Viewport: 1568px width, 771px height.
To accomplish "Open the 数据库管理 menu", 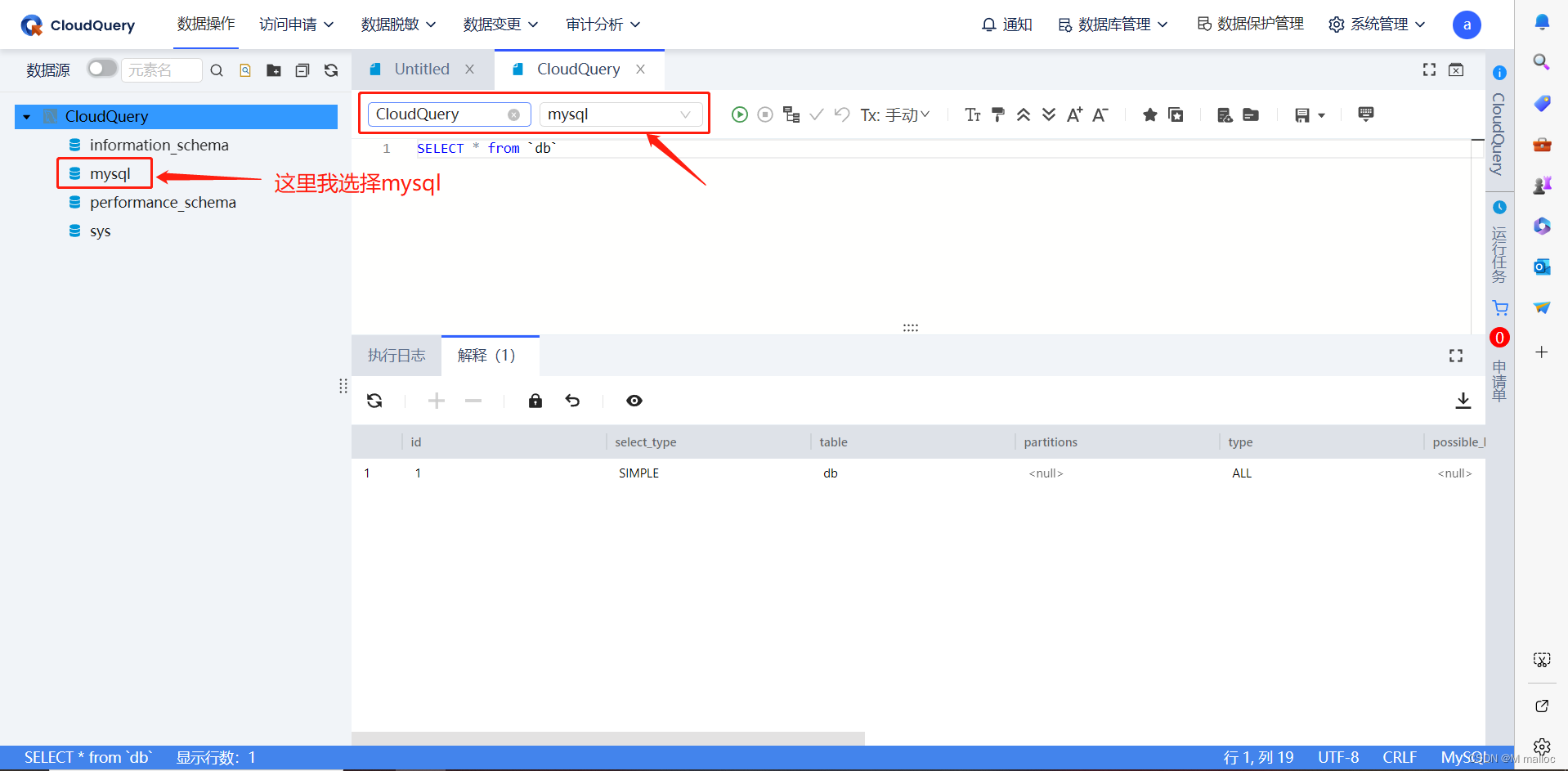I will coord(1113,25).
